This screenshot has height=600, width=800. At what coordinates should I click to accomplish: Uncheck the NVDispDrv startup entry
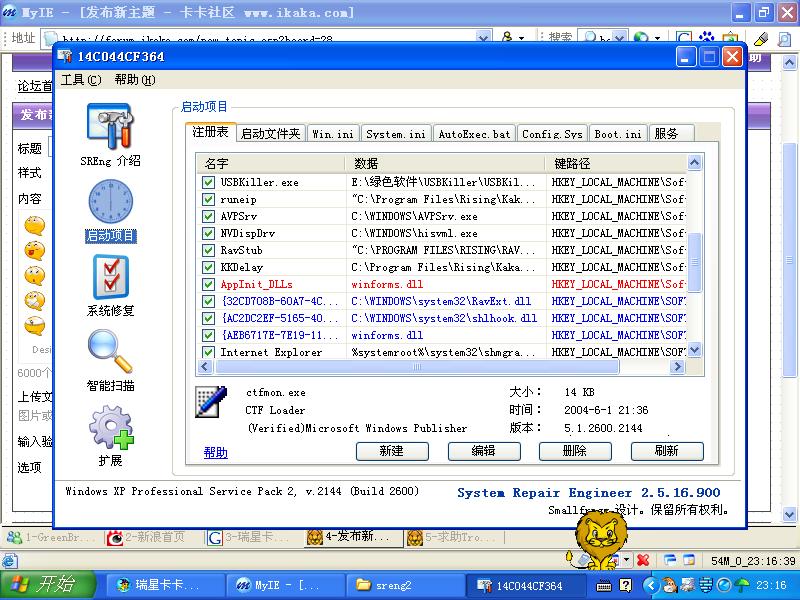click(208, 233)
